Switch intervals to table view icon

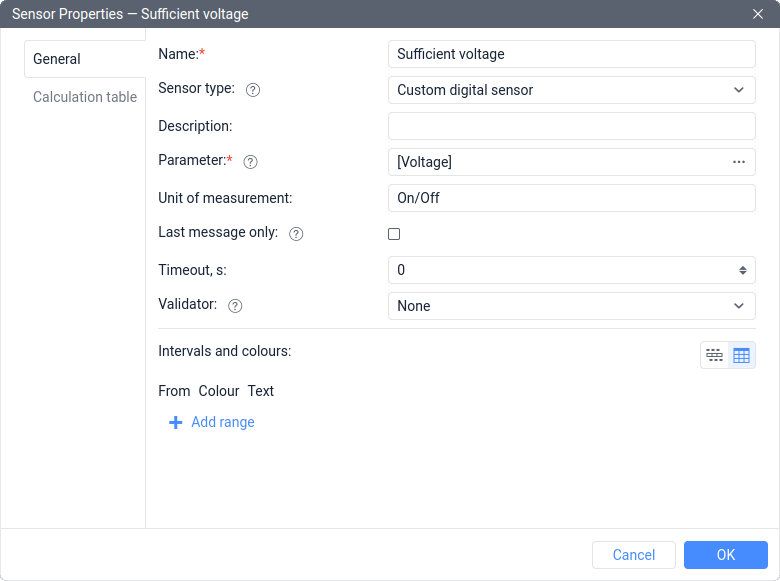[741, 355]
